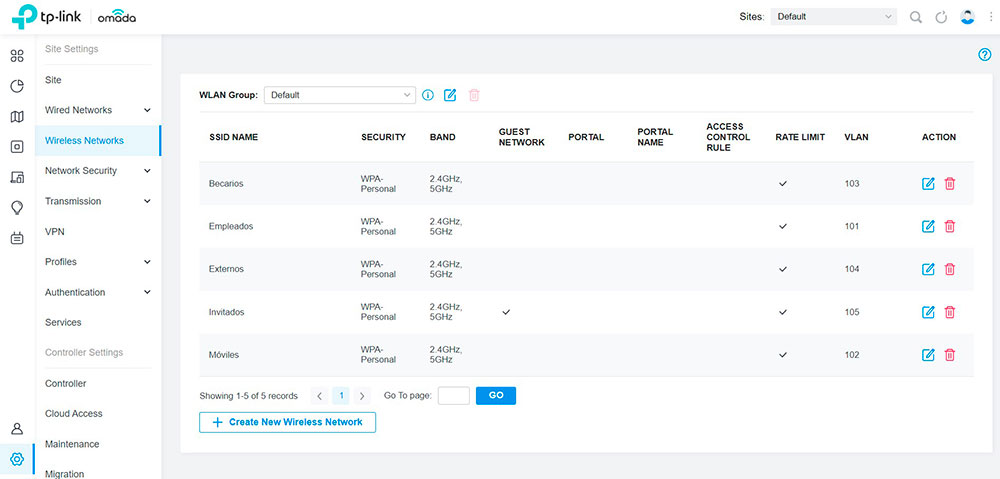The height and width of the screenshot is (479, 1000).
Task: Select the Settings gear icon in left rail
Action: (x=17, y=459)
